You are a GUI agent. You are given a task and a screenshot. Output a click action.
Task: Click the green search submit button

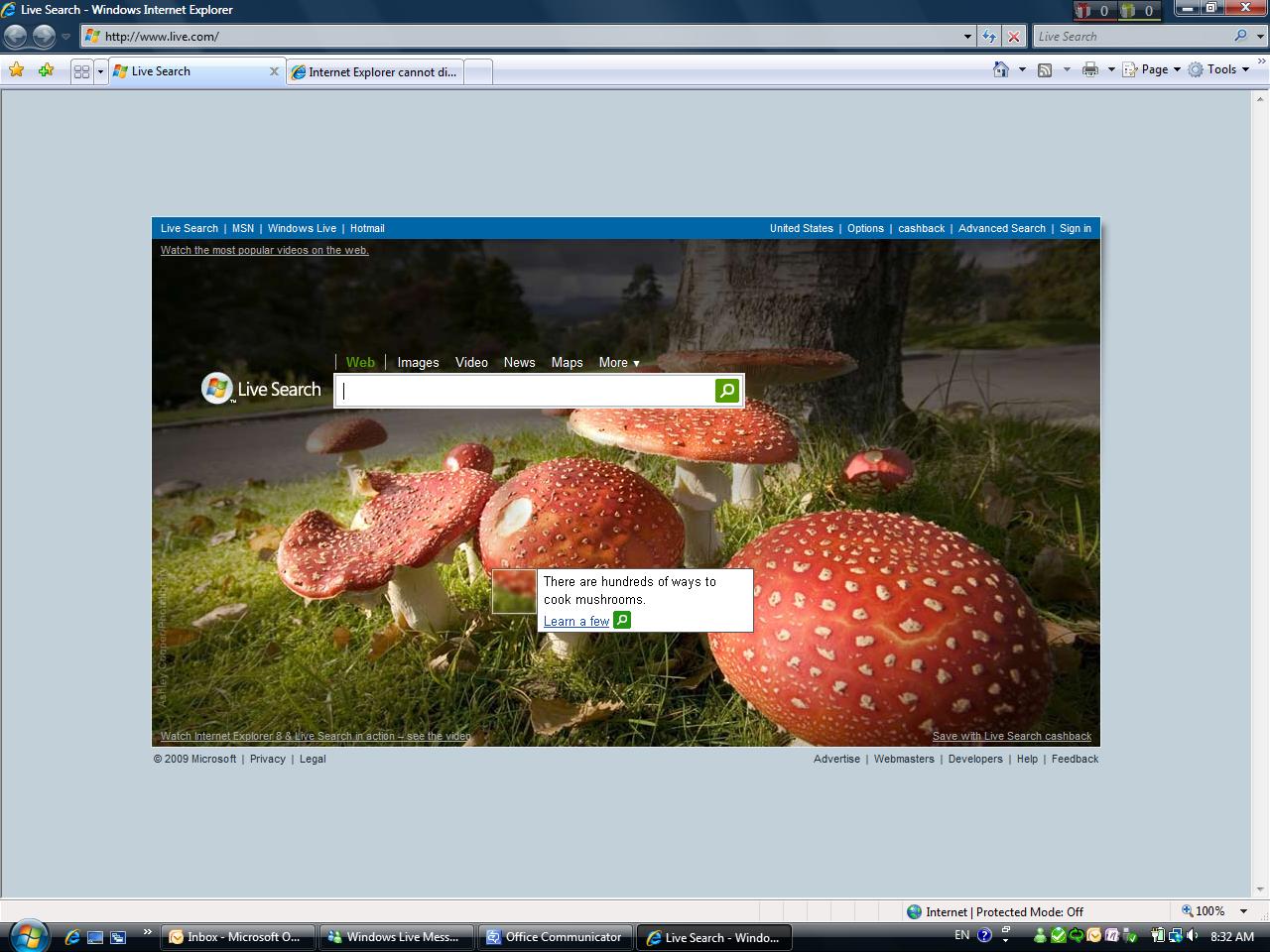(x=727, y=391)
